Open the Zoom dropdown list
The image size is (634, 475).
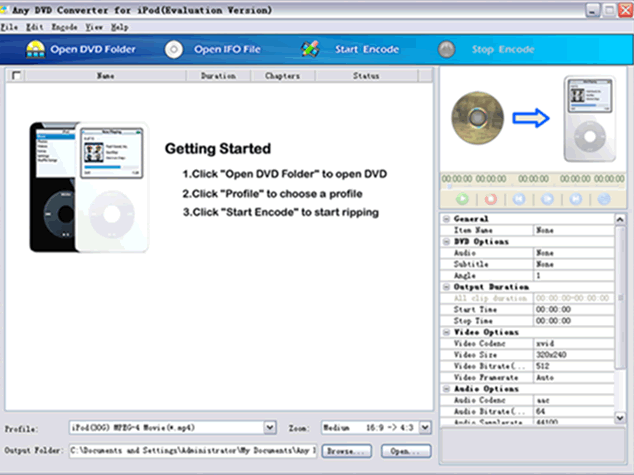click(x=426, y=428)
